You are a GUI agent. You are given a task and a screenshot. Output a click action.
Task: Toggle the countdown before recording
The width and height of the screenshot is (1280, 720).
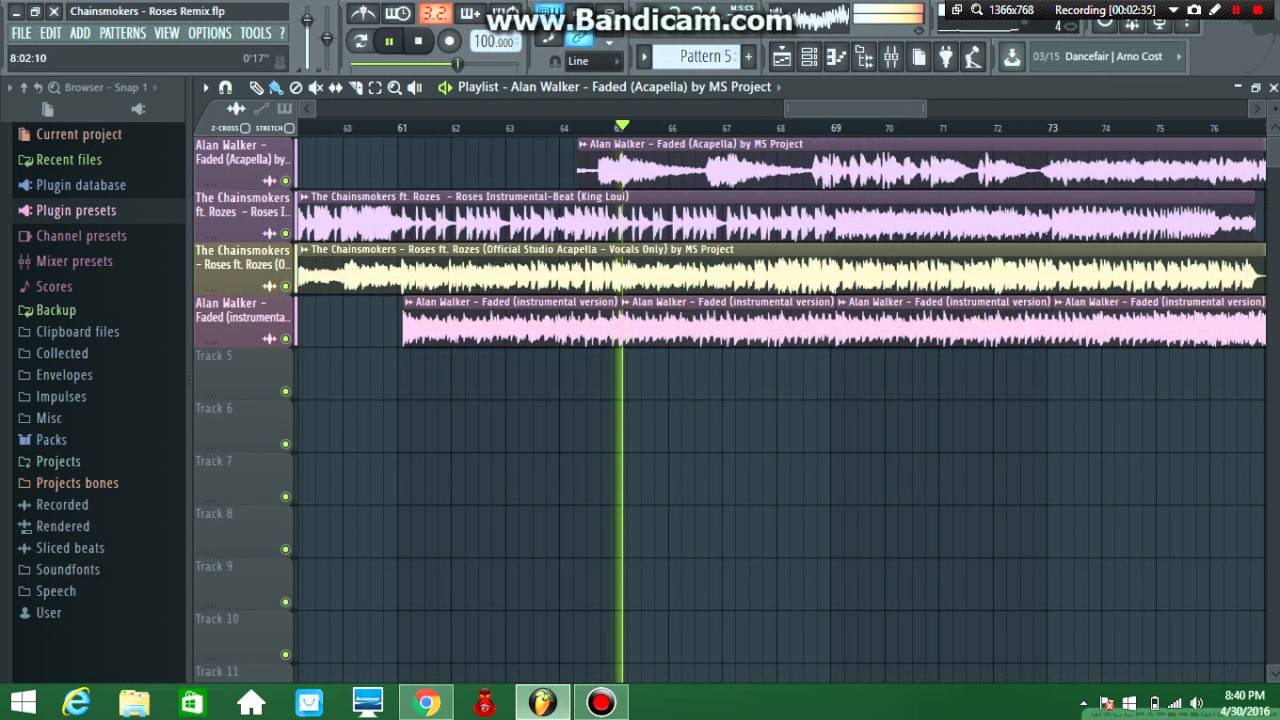(x=434, y=13)
